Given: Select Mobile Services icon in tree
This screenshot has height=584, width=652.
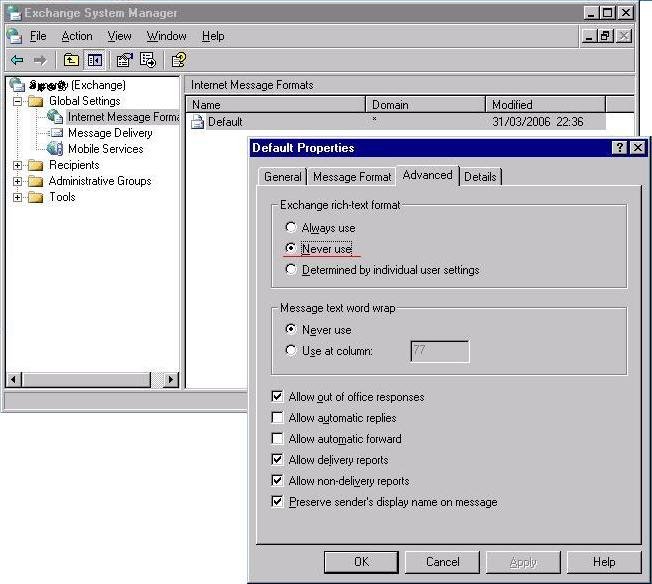Looking at the screenshot, I should tap(54, 149).
